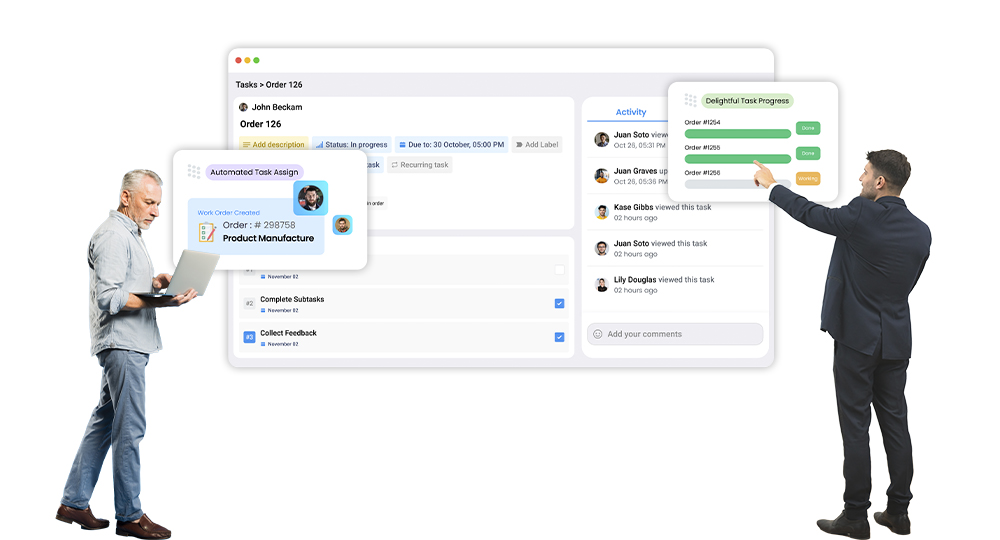Click the #2 badge beside Complete Subtasks
Screen dimensions: 1000x540
pyautogui.click(x=249, y=303)
